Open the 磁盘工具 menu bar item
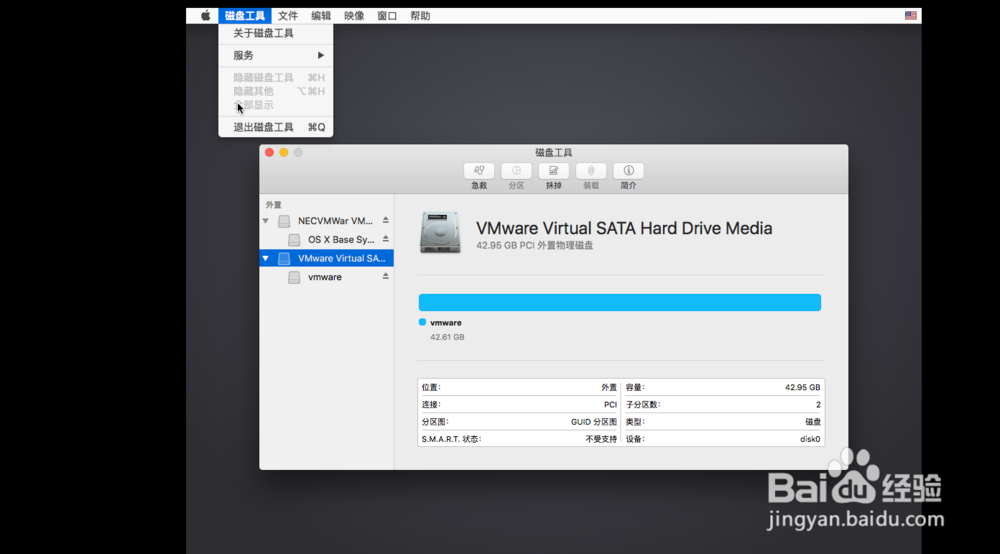Screen dimensions: 1000x554 pyautogui.click(x=245, y=16)
